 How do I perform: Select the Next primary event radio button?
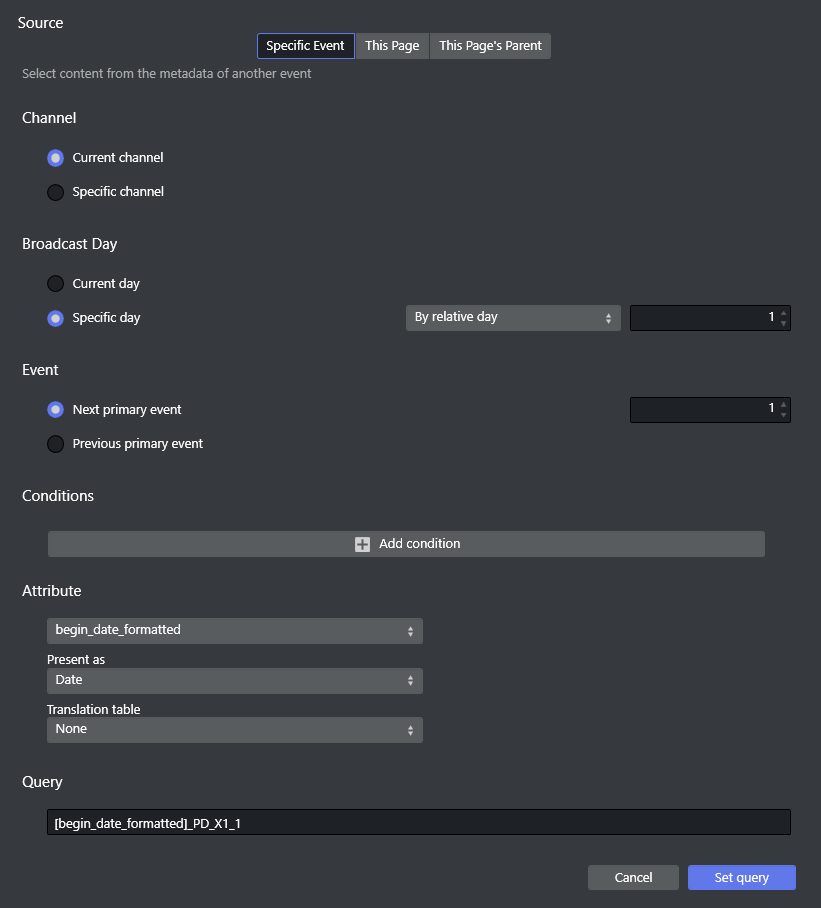click(56, 410)
